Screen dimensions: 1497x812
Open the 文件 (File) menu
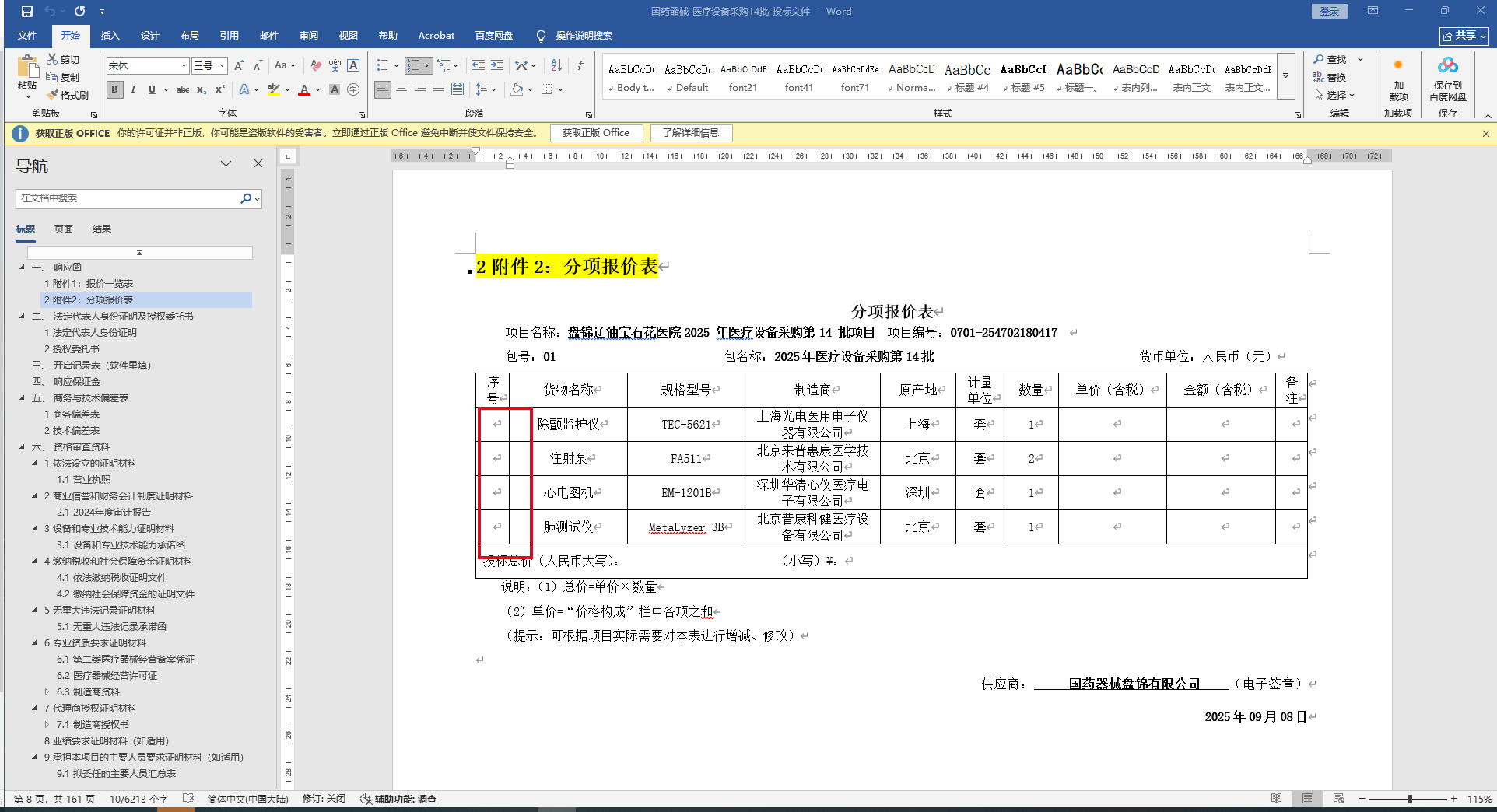coord(27,36)
